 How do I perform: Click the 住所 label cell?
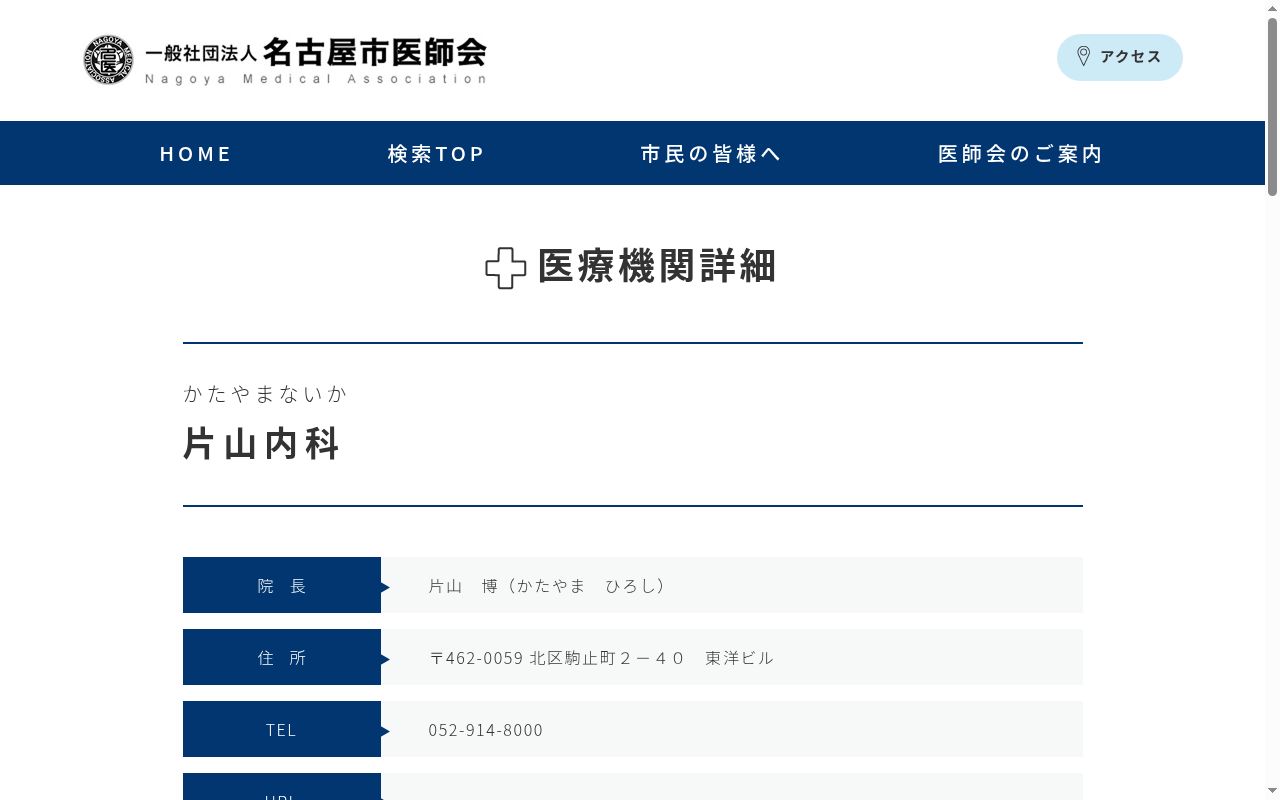tap(282, 657)
